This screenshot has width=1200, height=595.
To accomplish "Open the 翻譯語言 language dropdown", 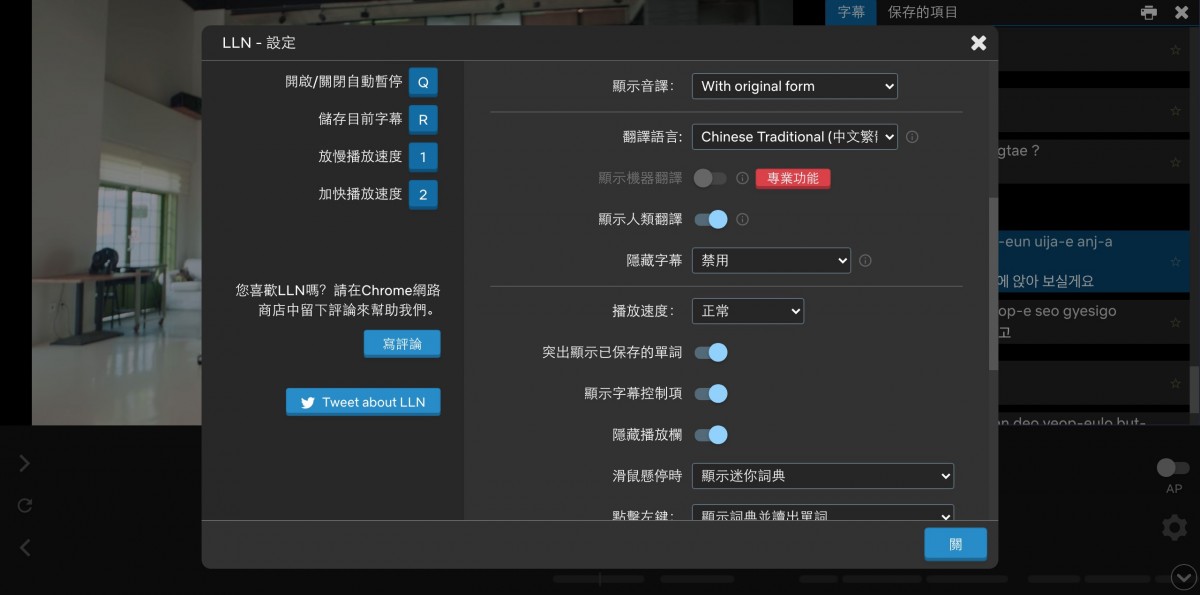I will click(794, 137).
